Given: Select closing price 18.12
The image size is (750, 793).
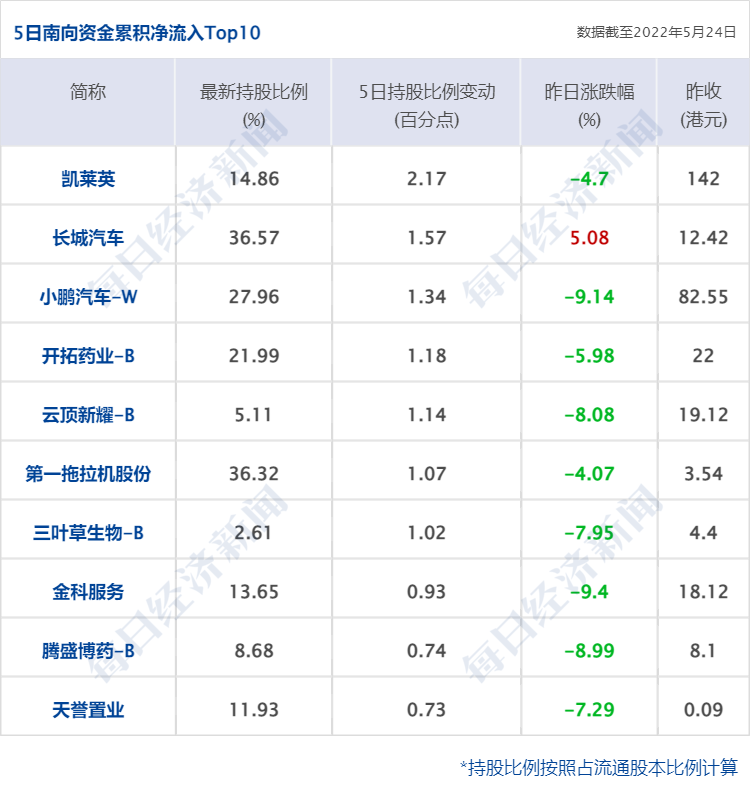Looking at the screenshot, I should (703, 592).
